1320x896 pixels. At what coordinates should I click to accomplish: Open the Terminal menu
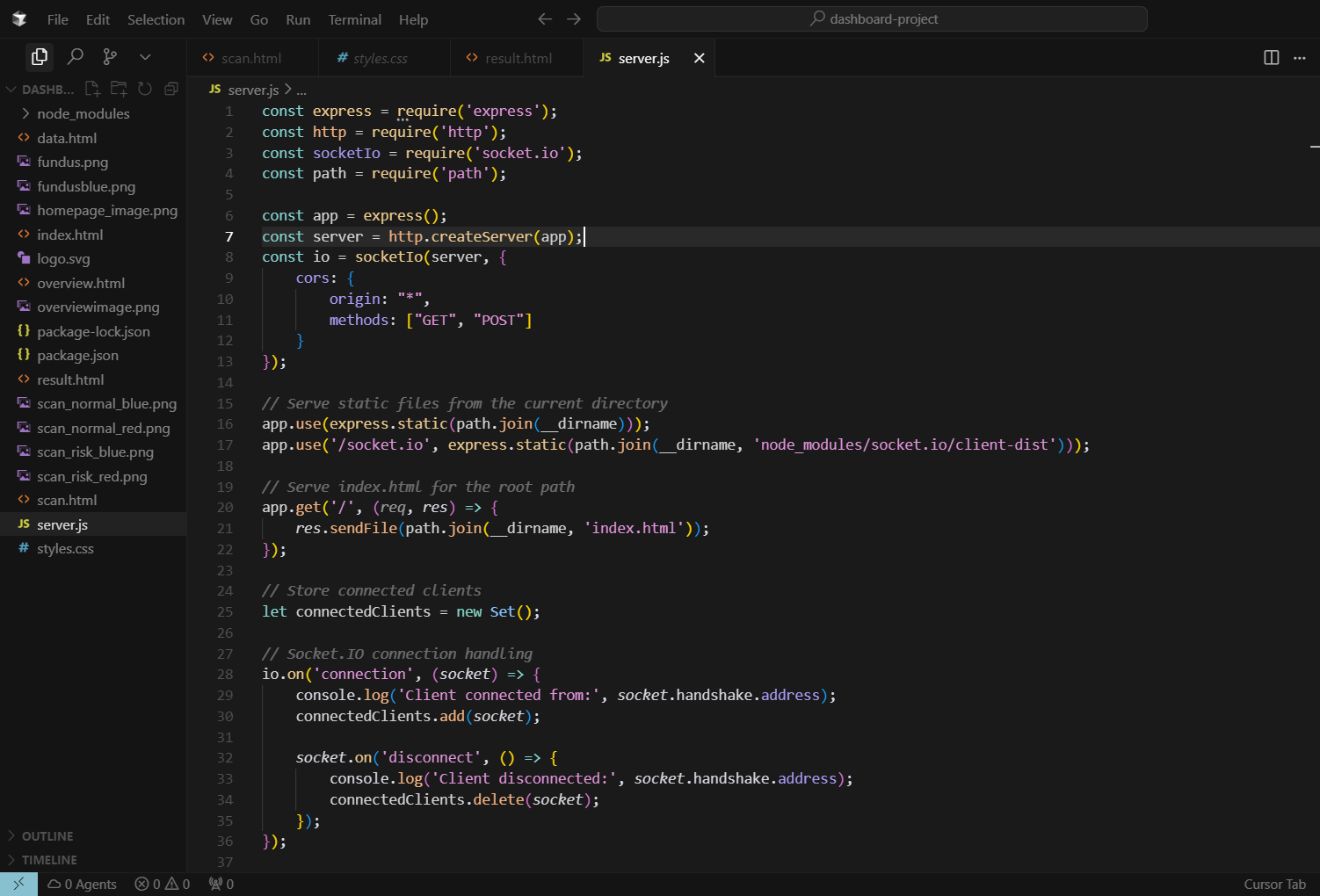(x=354, y=19)
